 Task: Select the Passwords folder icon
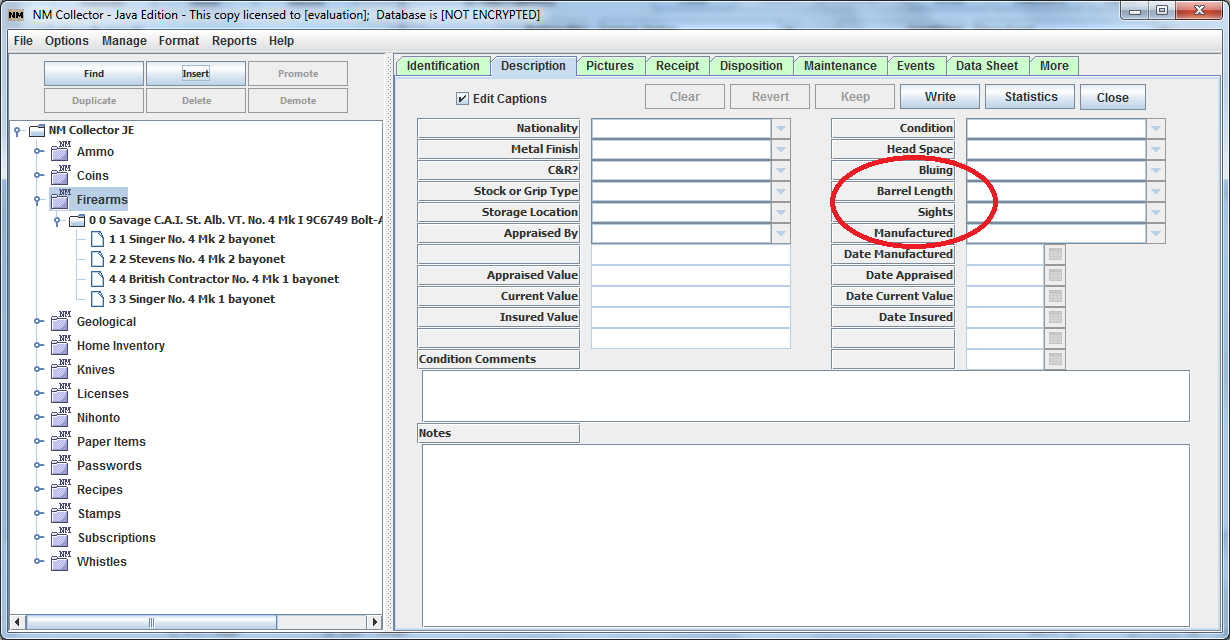(x=59, y=465)
